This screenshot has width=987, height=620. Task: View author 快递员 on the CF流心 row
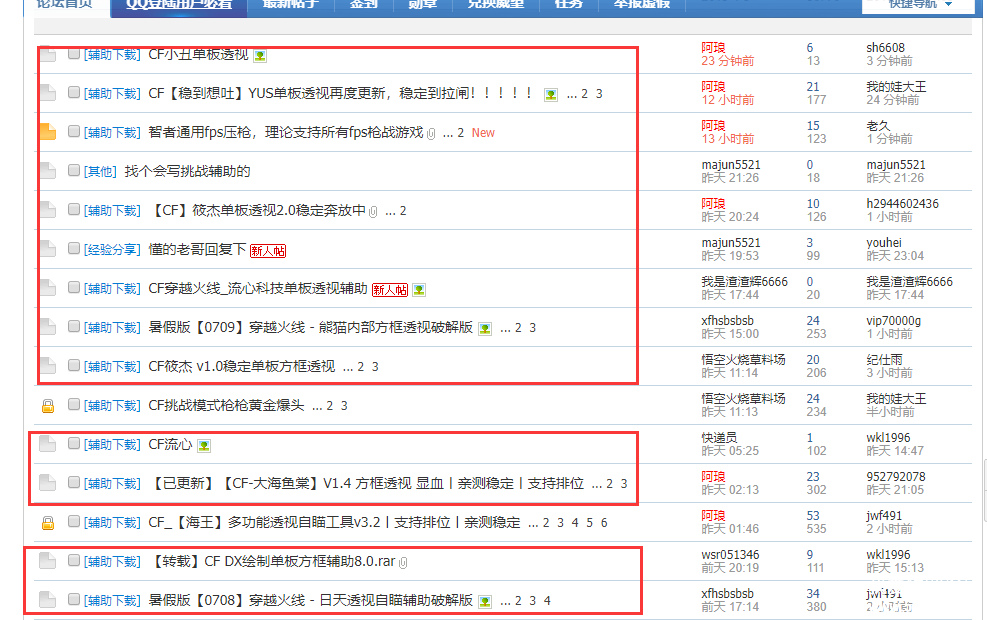719,437
